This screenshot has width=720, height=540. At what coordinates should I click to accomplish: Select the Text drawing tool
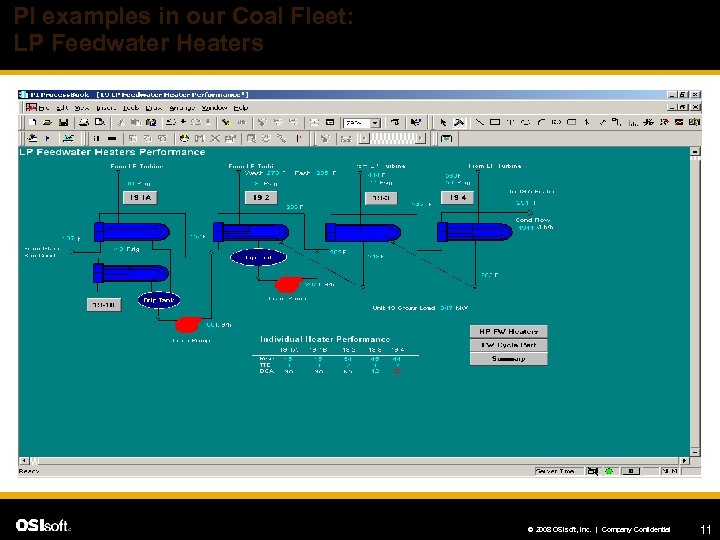pyautogui.click(x=510, y=122)
